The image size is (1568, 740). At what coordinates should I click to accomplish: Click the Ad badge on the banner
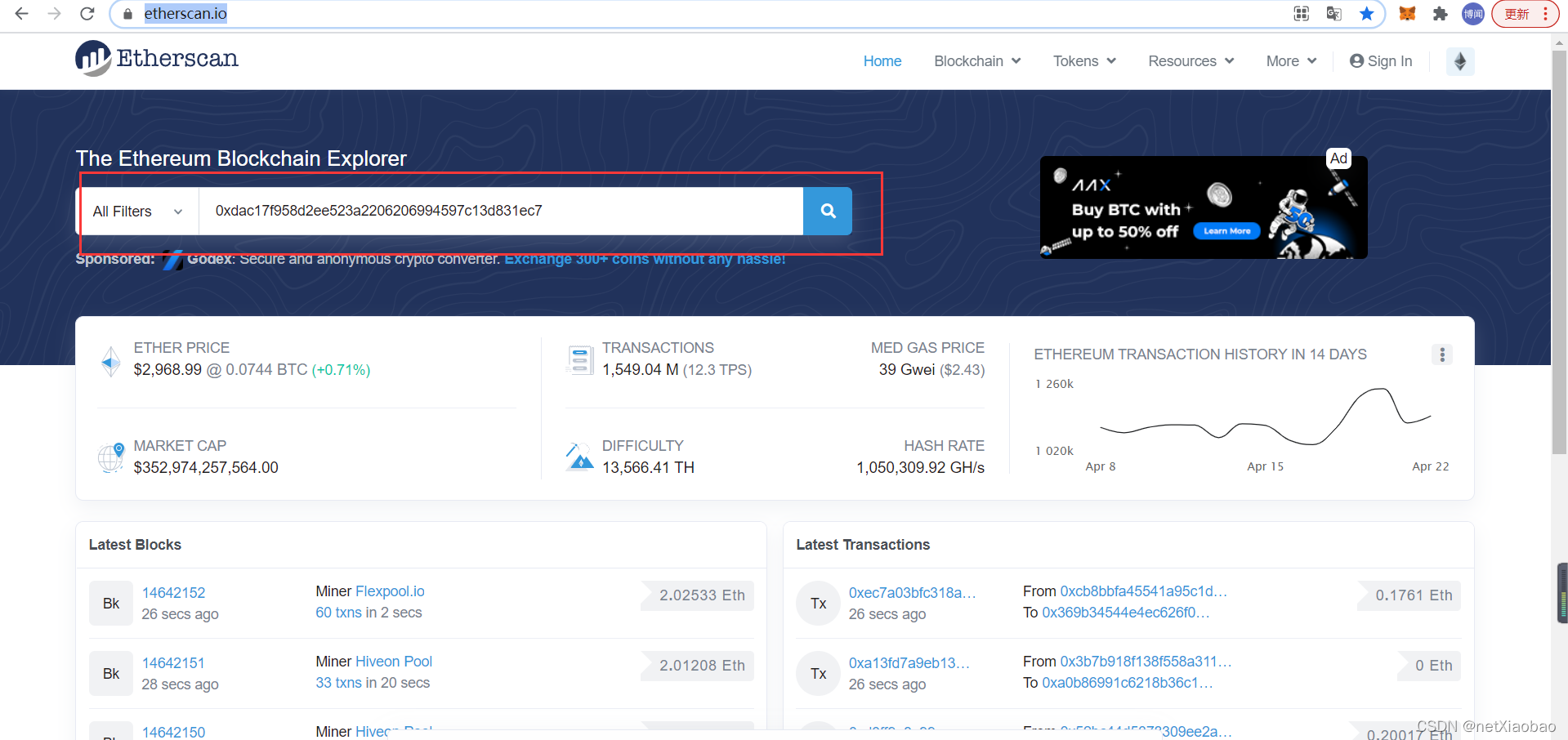point(1338,158)
